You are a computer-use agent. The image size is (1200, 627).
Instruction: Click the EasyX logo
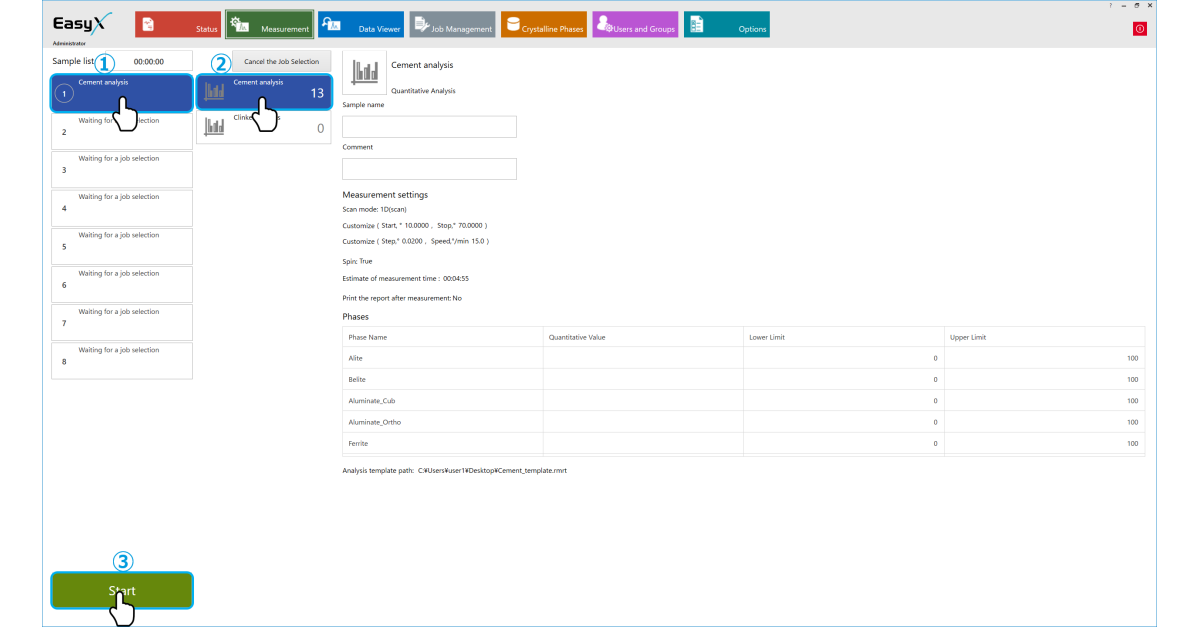pyautogui.click(x=83, y=23)
